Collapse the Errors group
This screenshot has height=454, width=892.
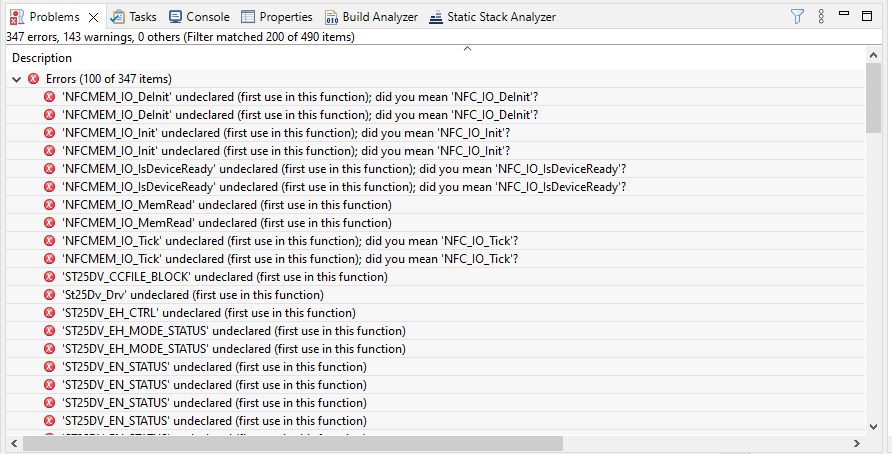tap(16, 79)
